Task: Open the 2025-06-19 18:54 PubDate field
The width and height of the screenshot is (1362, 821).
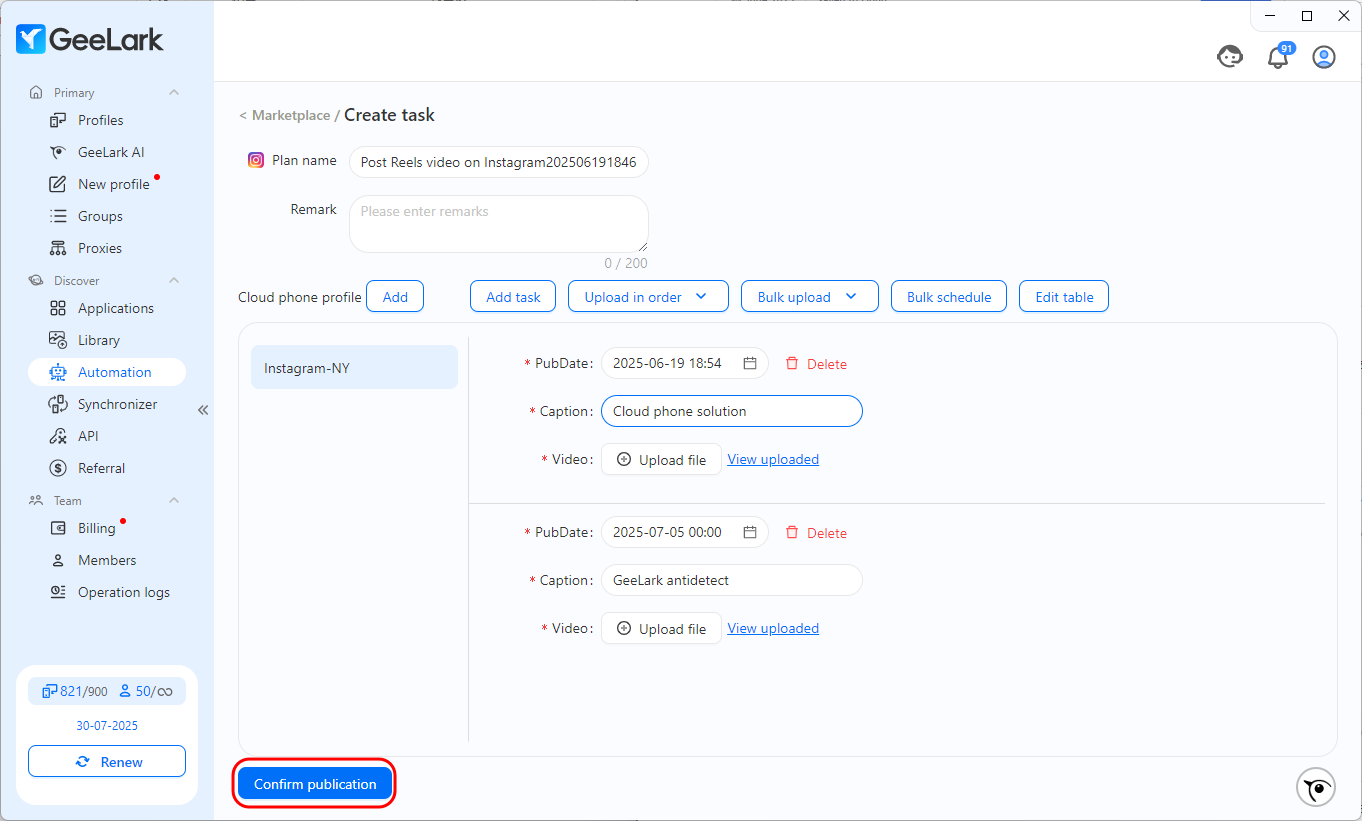Action: 684,363
